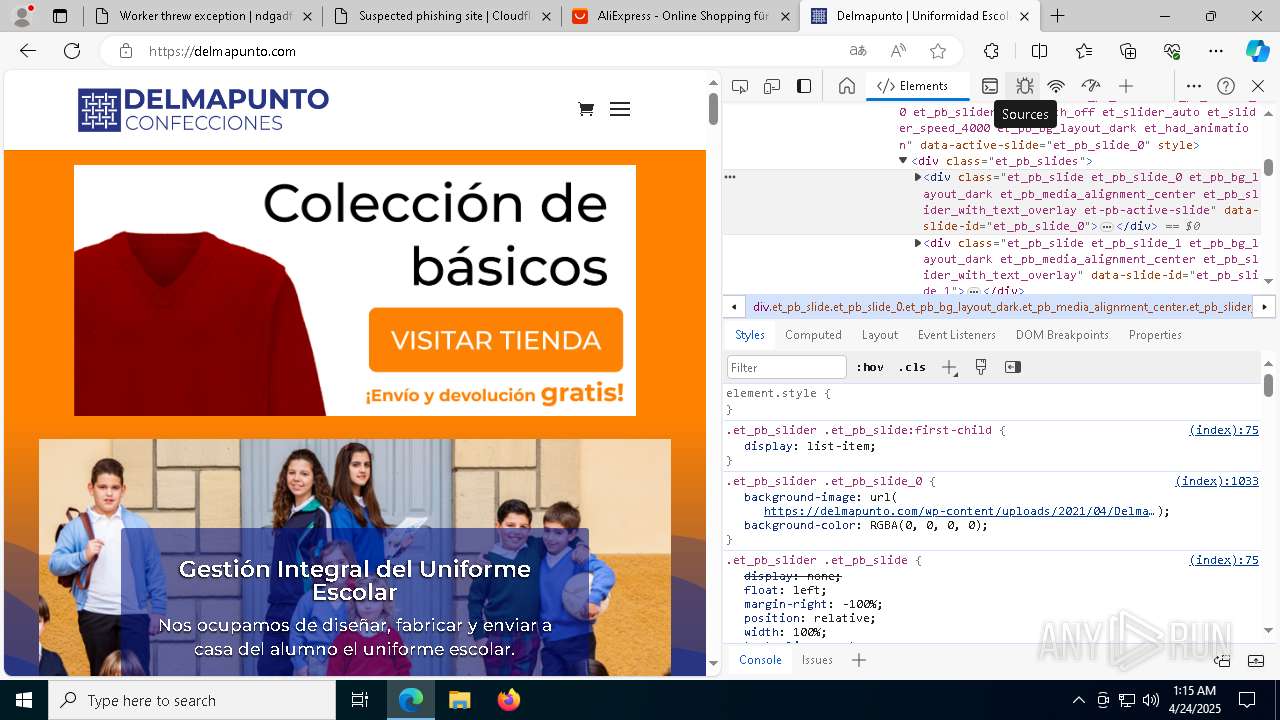Viewport: 1280px width, 720px height.
Task: Add more tools with plus icon
Action: [x=1126, y=86]
